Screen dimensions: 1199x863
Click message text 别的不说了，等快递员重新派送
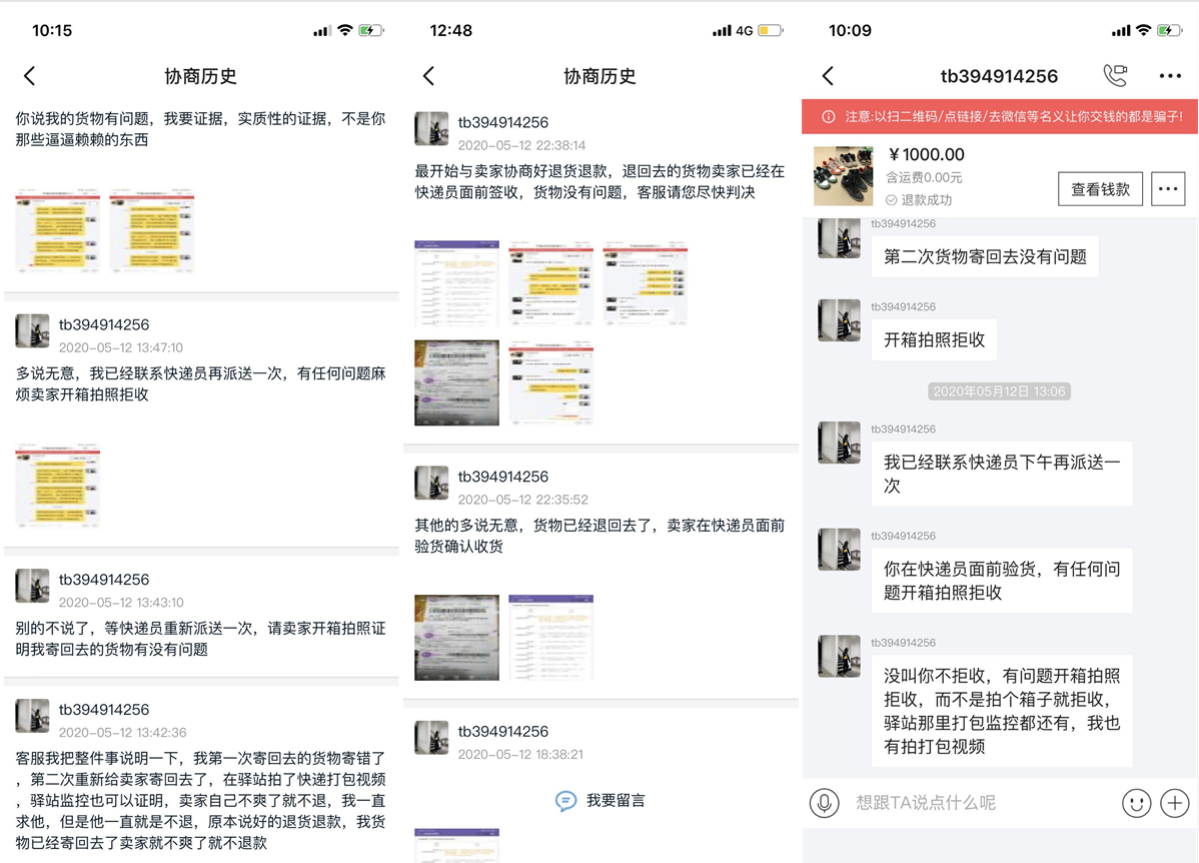point(200,638)
